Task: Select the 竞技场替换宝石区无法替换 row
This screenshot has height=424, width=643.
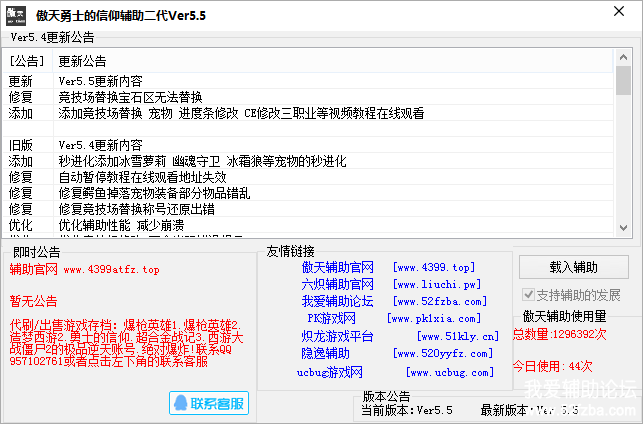Action: tap(130, 97)
